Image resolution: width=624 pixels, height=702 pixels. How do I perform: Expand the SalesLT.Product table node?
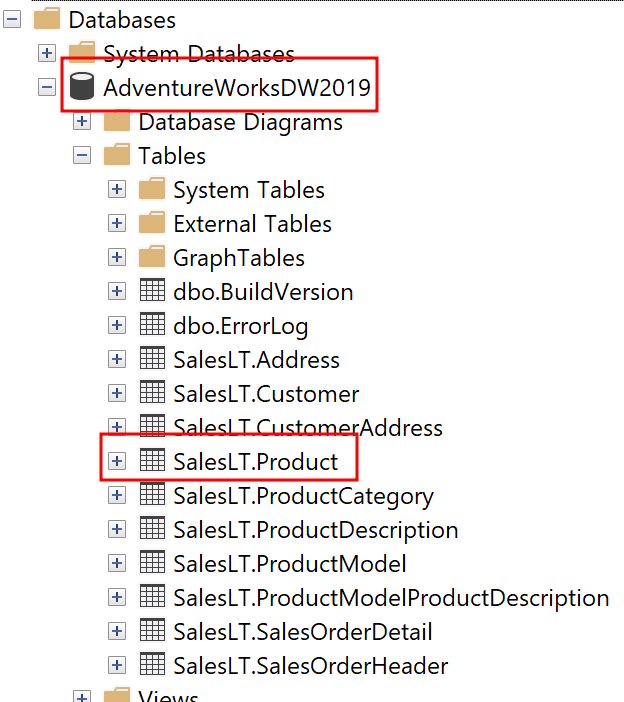point(117,461)
